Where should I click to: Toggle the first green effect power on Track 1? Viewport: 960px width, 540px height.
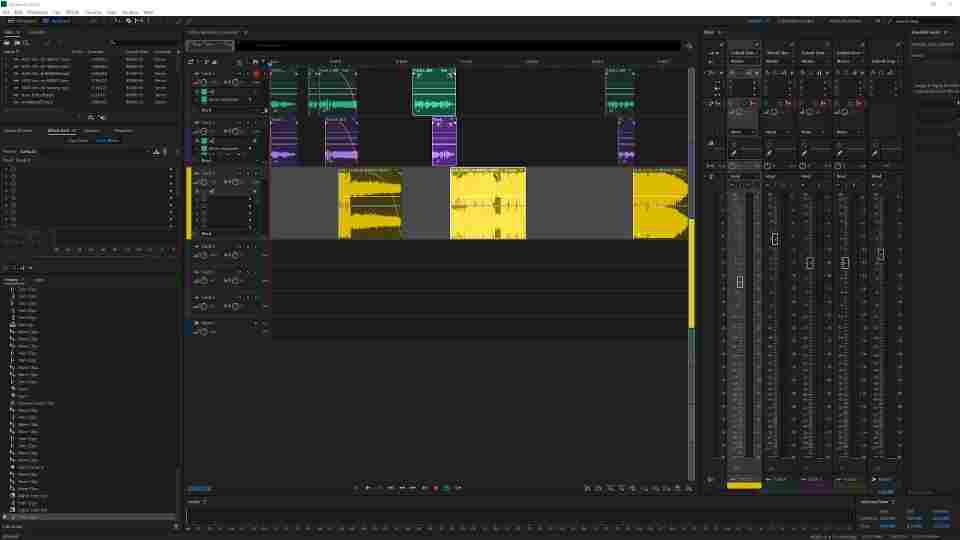point(204,92)
